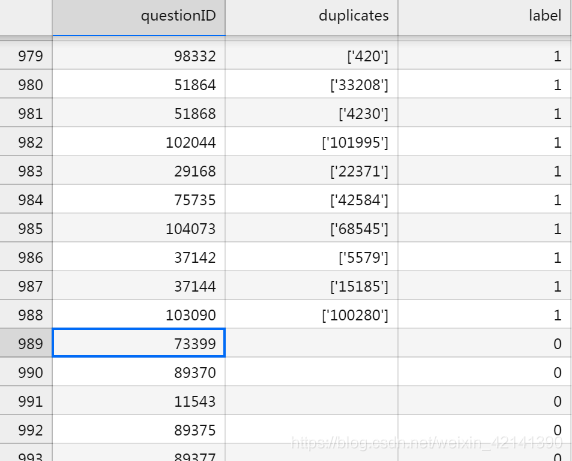Select questionID cell 98332

[139, 55]
